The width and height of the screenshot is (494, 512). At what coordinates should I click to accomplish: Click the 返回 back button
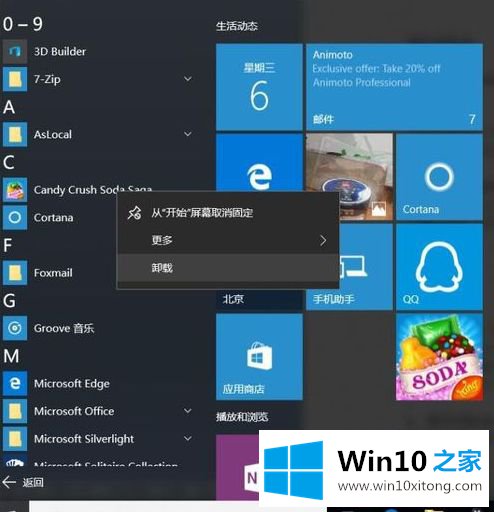pyautogui.click(x=23, y=482)
